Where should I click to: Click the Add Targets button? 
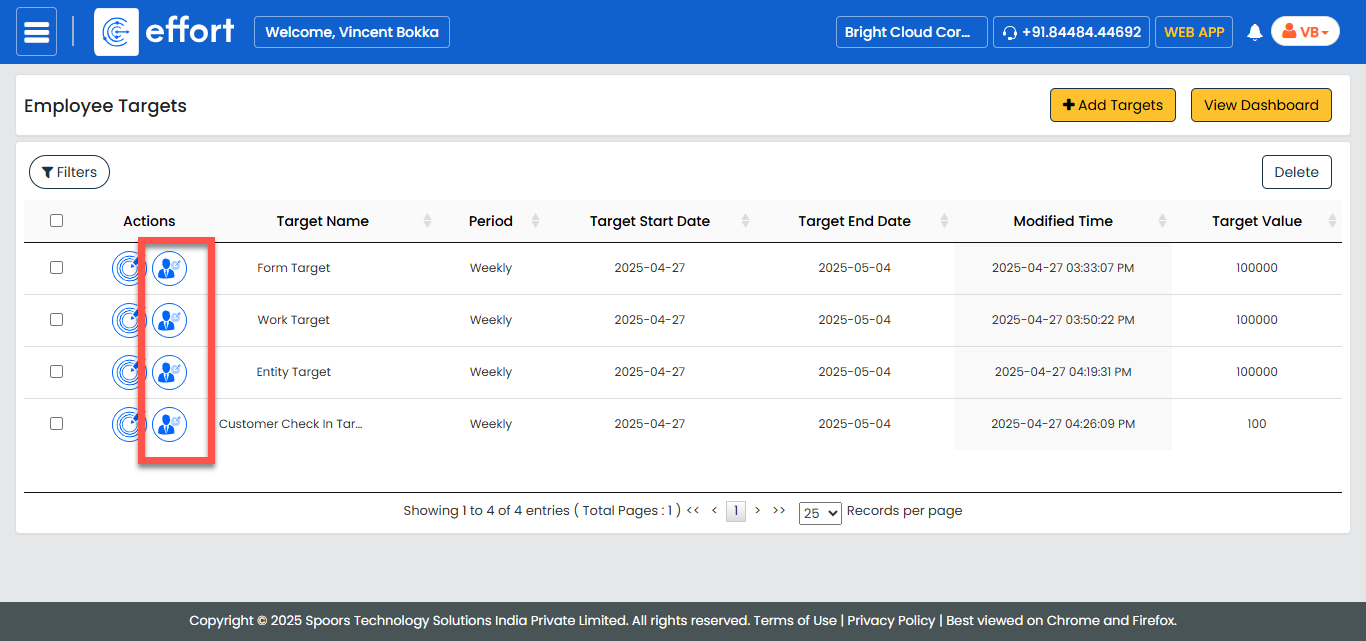coord(1112,105)
